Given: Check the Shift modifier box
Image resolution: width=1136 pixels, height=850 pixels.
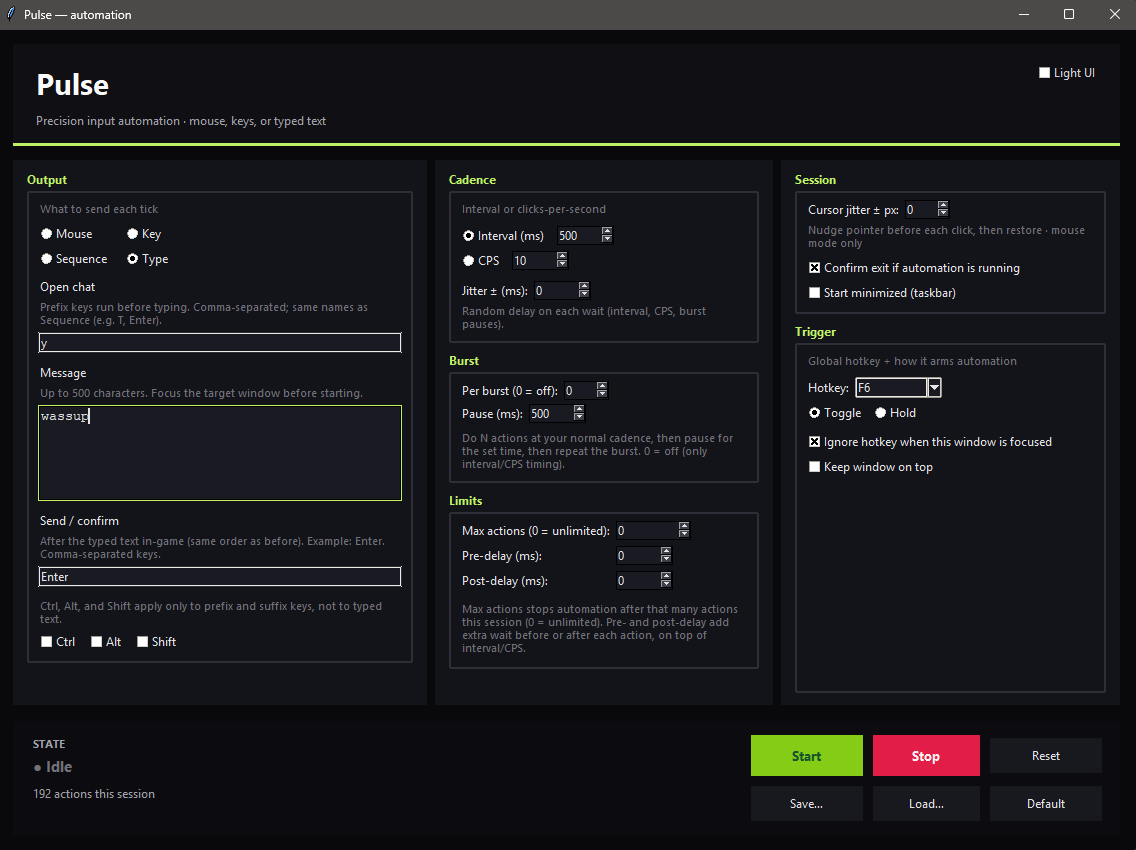Looking at the screenshot, I should (156, 642).
